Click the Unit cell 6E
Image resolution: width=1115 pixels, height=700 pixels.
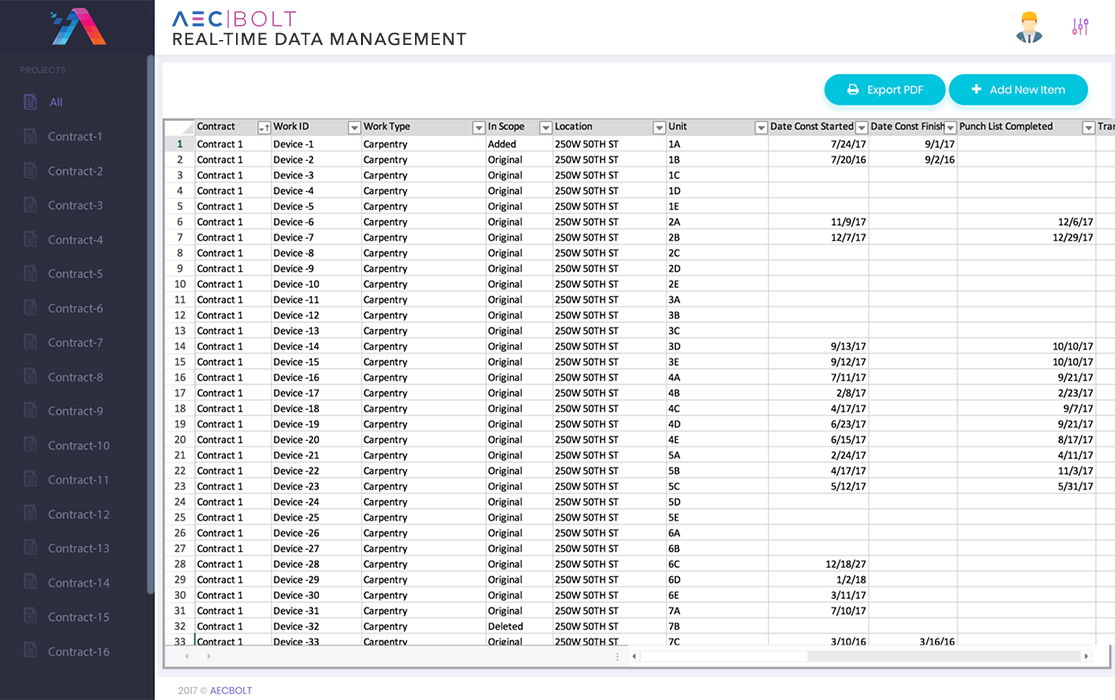click(x=717, y=595)
